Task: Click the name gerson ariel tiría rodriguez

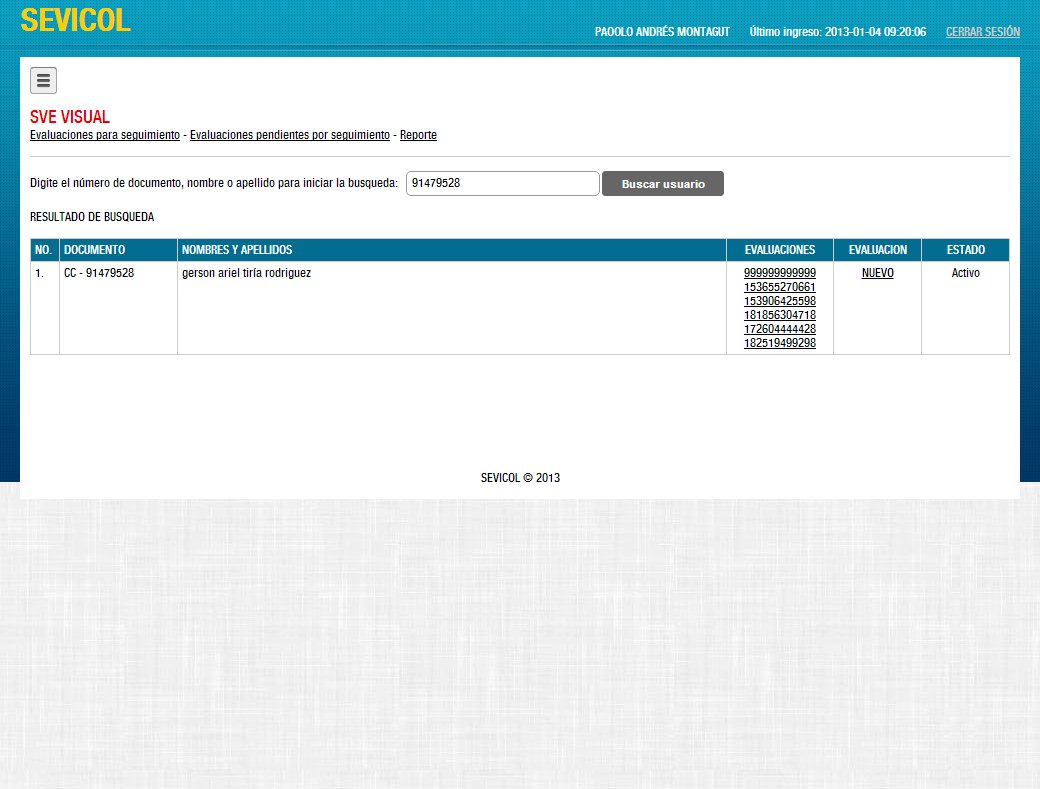Action: [246, 272]
